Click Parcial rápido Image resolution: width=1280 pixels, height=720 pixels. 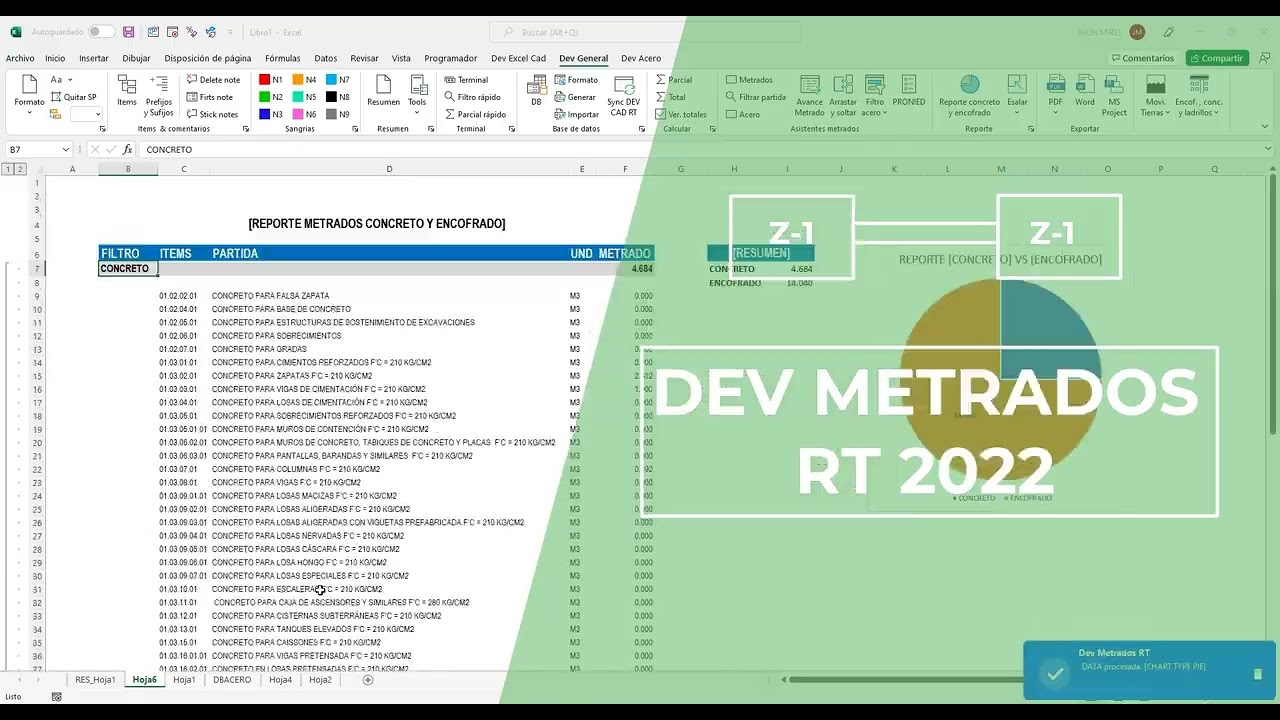(x=475, y=114)
